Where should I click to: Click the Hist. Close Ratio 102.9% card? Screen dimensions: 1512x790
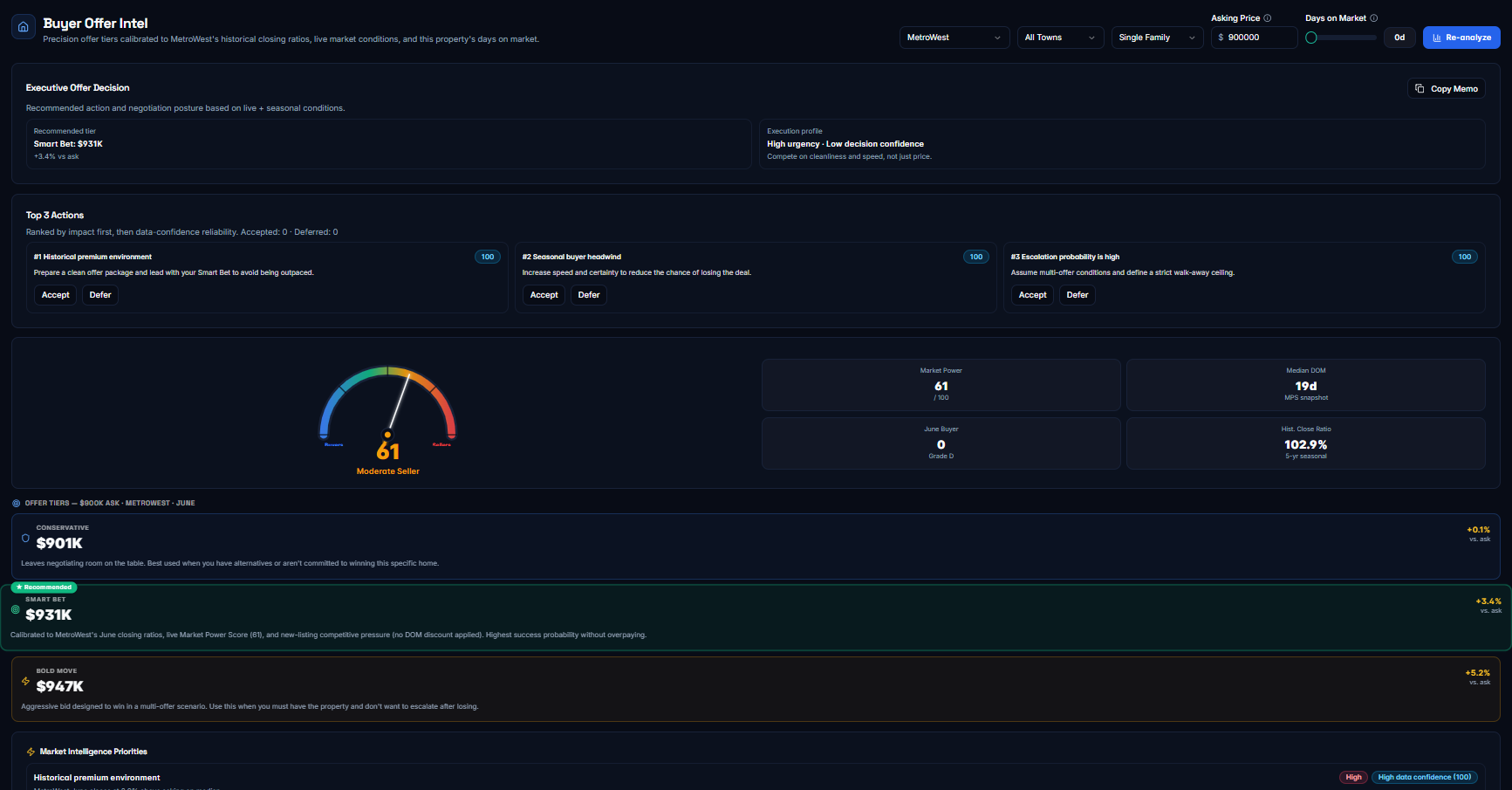coord(1306,443)
